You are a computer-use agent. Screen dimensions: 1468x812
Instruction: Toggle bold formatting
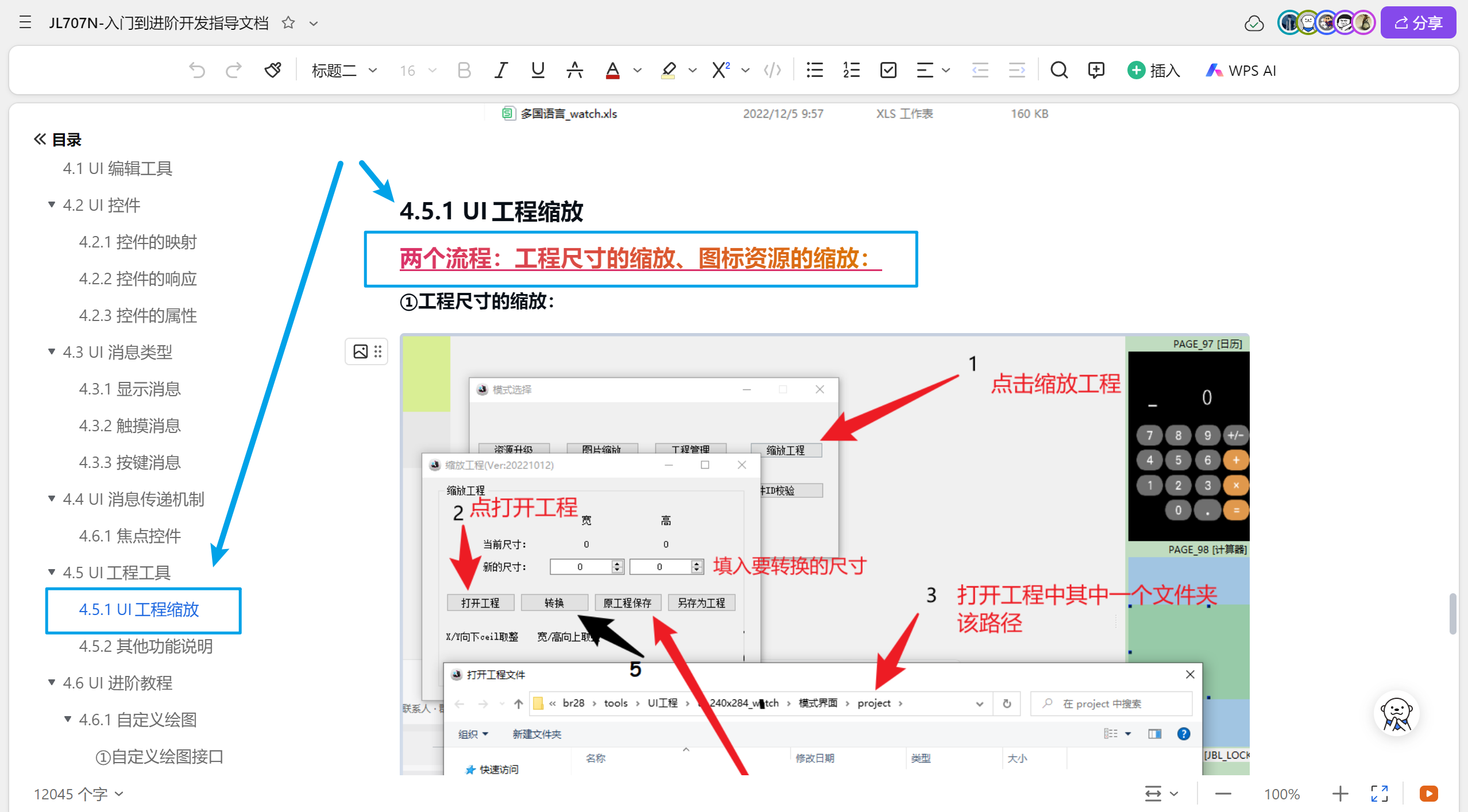click(x=464, y=71)
